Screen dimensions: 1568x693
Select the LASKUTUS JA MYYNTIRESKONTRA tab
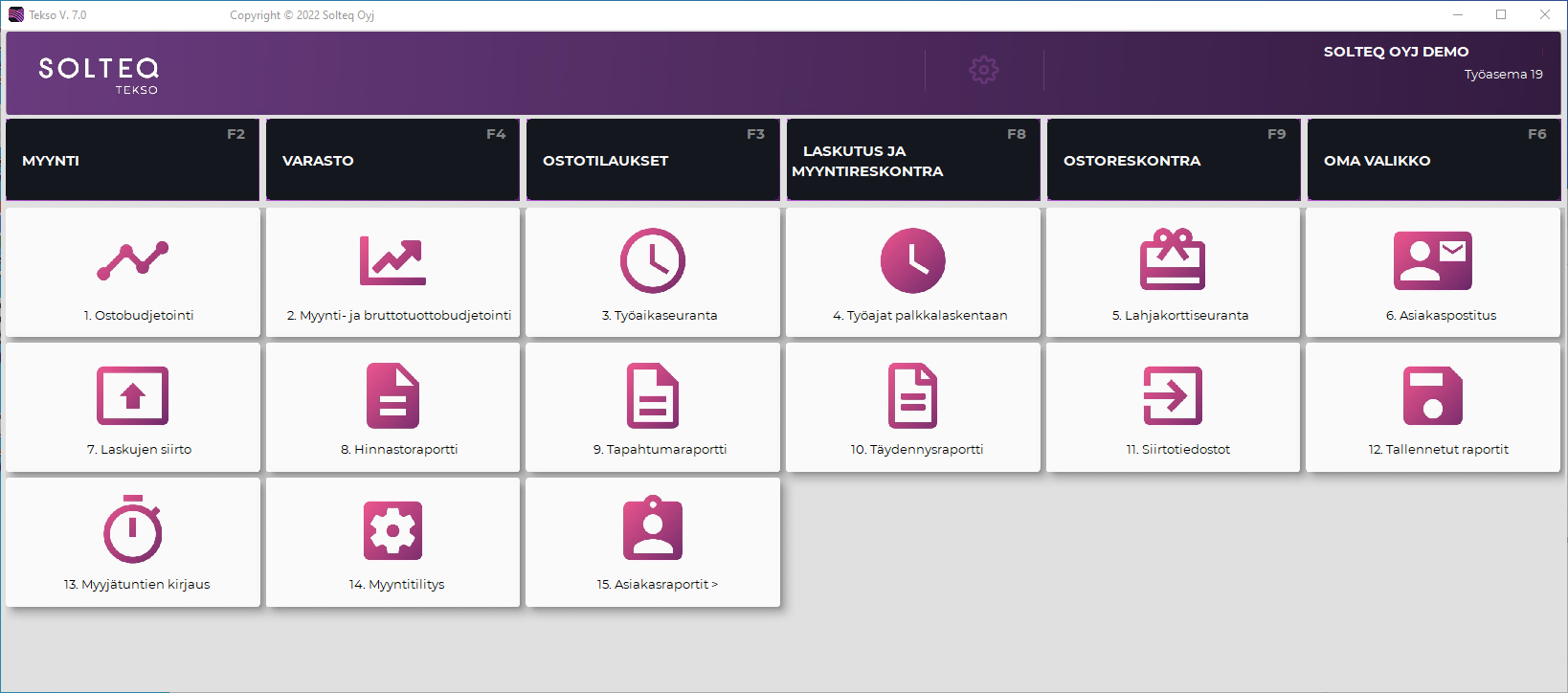click(913, 160)
